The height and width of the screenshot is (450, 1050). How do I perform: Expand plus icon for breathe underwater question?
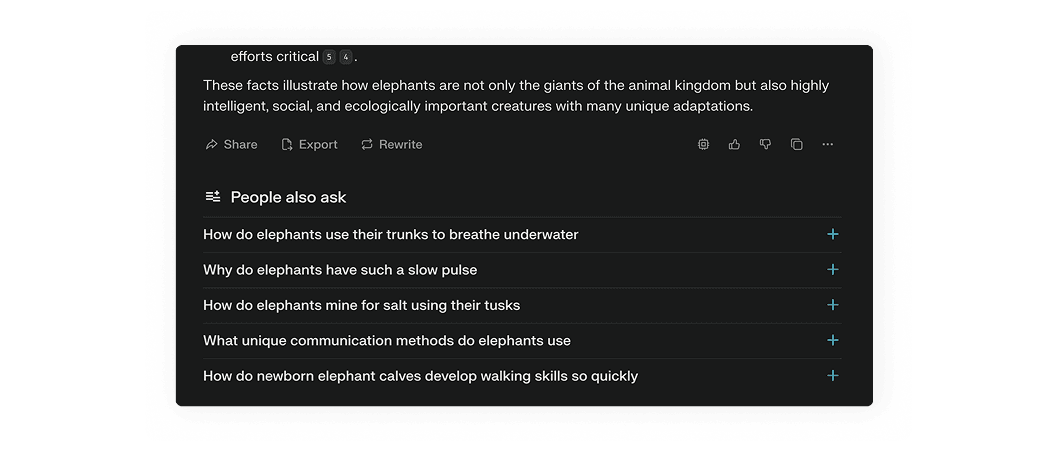(x=832, y=235)
